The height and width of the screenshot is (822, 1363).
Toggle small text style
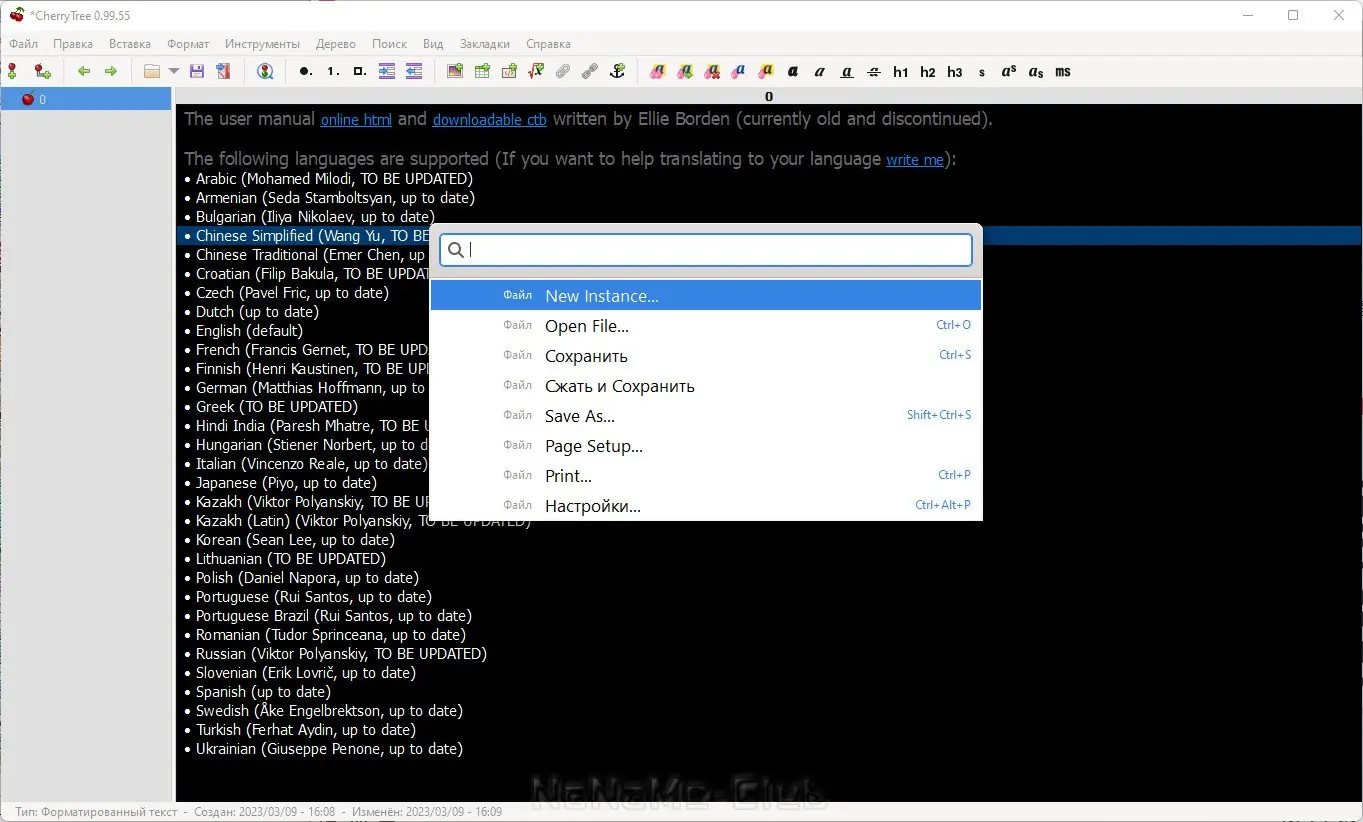click(x=982, y=72)
